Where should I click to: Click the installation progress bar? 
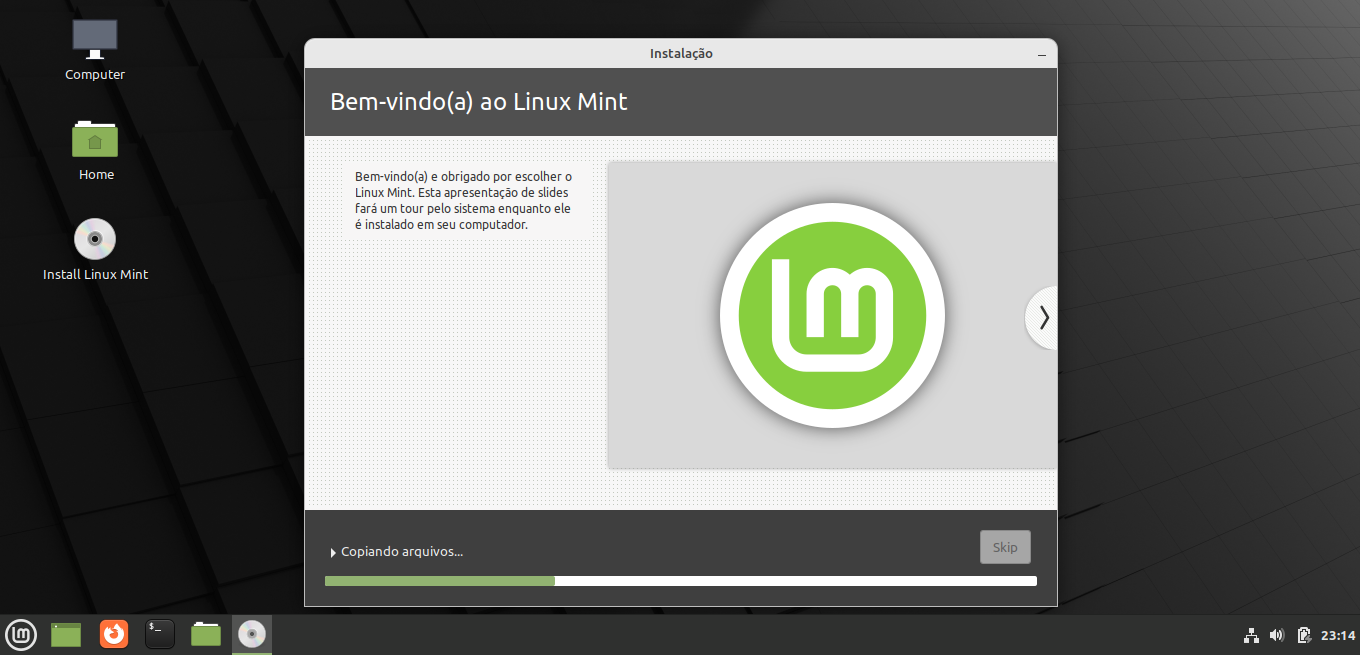coord(681,581)
